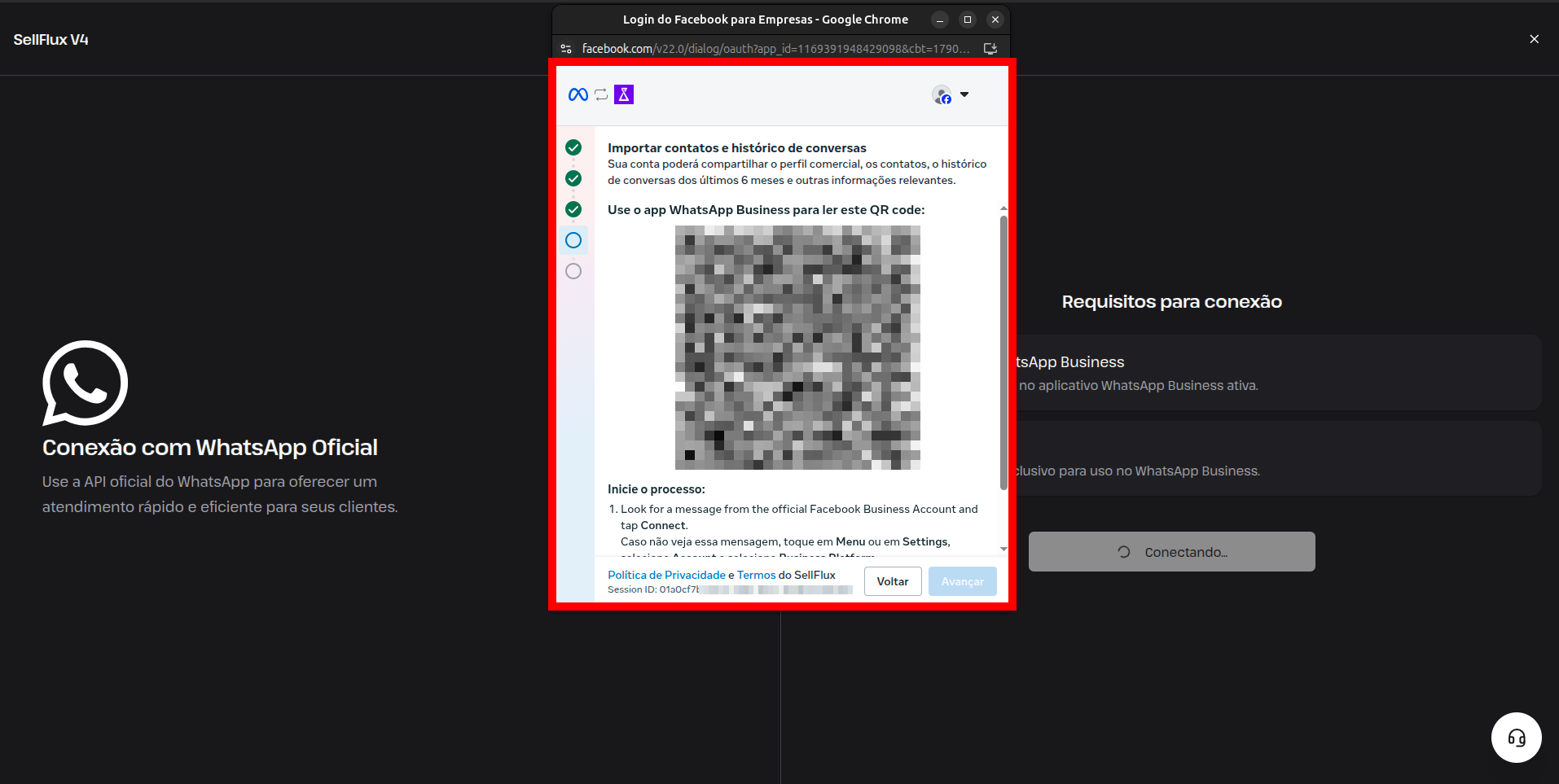Maximize the Facebook login popup window

coord(968,20)
